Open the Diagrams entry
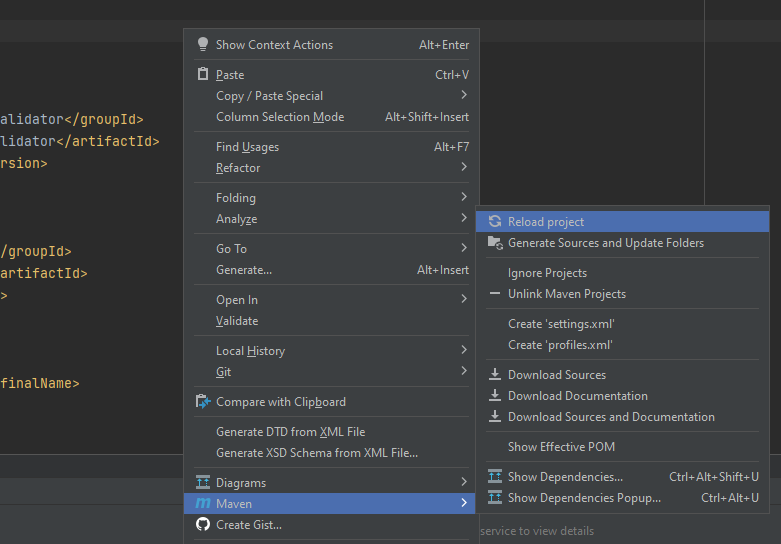Viewport: 781px width, 544px height. (331, 483)
